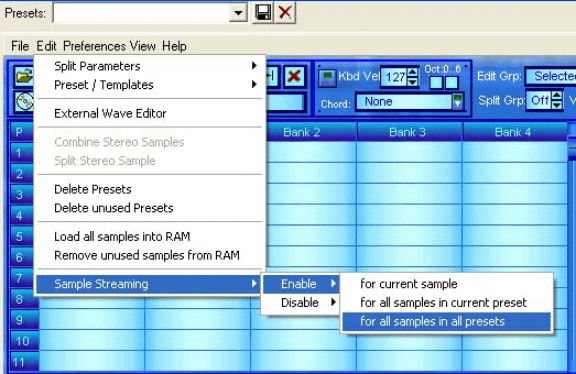Select Delete Presets entry

(x=150, y=189)
